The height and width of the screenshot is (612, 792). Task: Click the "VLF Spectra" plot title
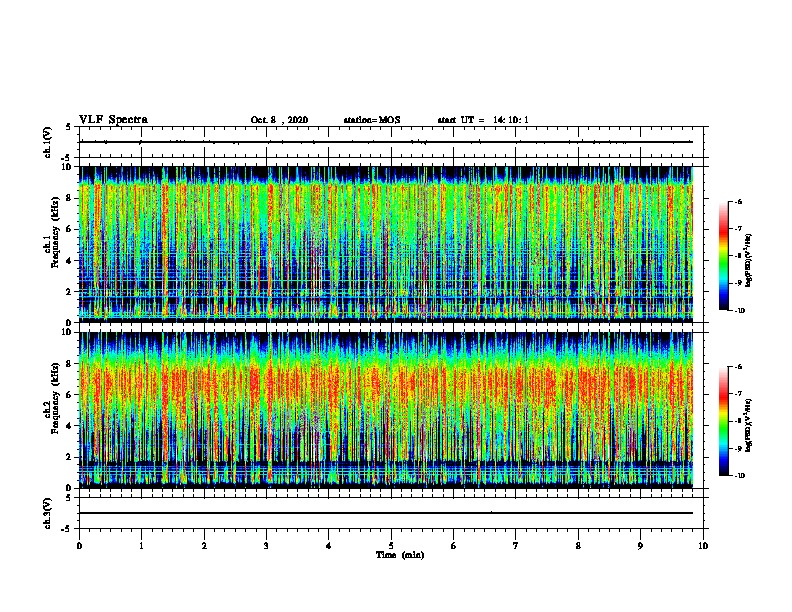(113, 120)
